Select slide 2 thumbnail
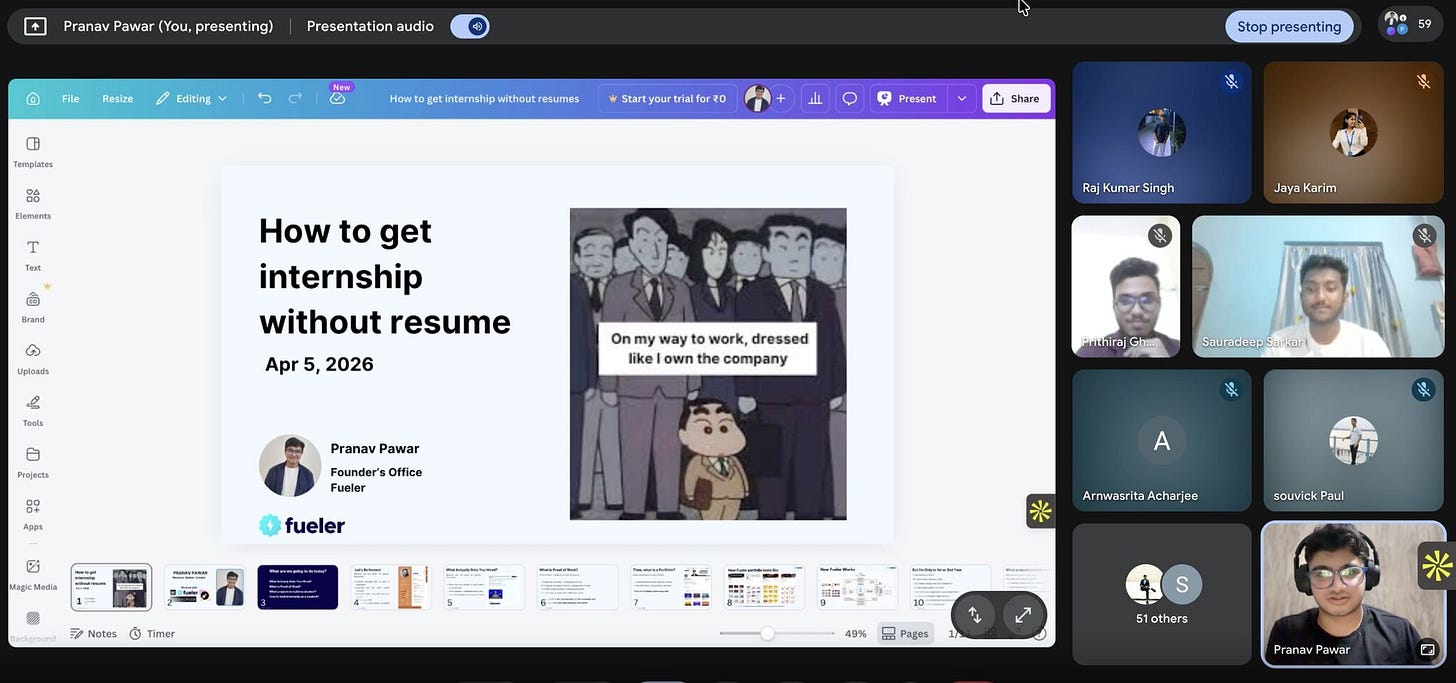Viewport: 1456px width, 683px height. (204, 587)
